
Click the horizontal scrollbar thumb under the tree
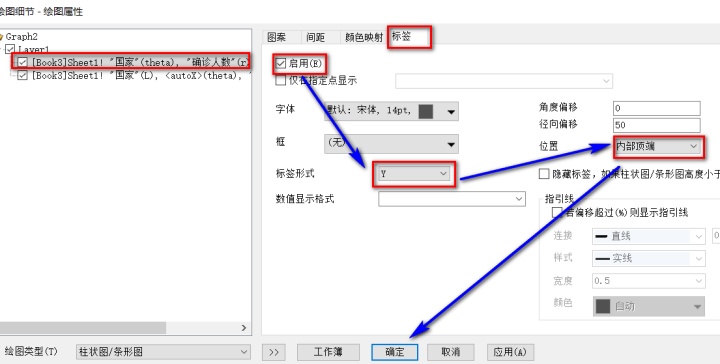point(83,328)
